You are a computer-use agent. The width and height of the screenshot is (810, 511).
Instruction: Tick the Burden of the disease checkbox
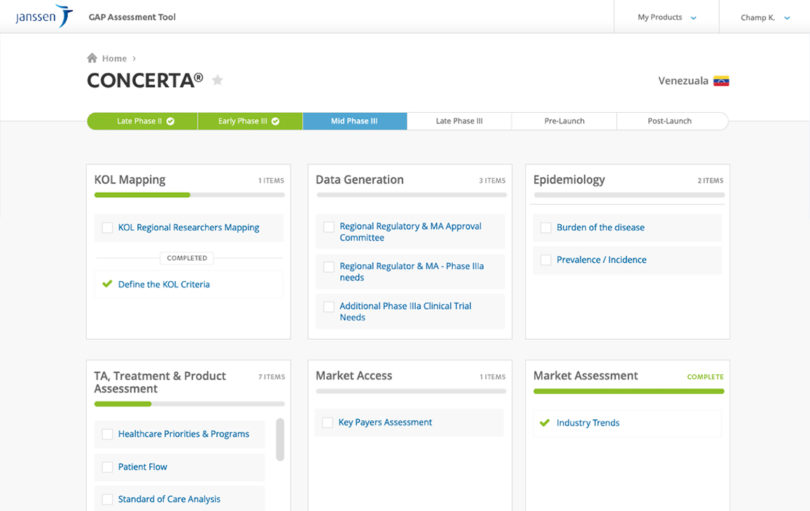[x=546, y=227]
